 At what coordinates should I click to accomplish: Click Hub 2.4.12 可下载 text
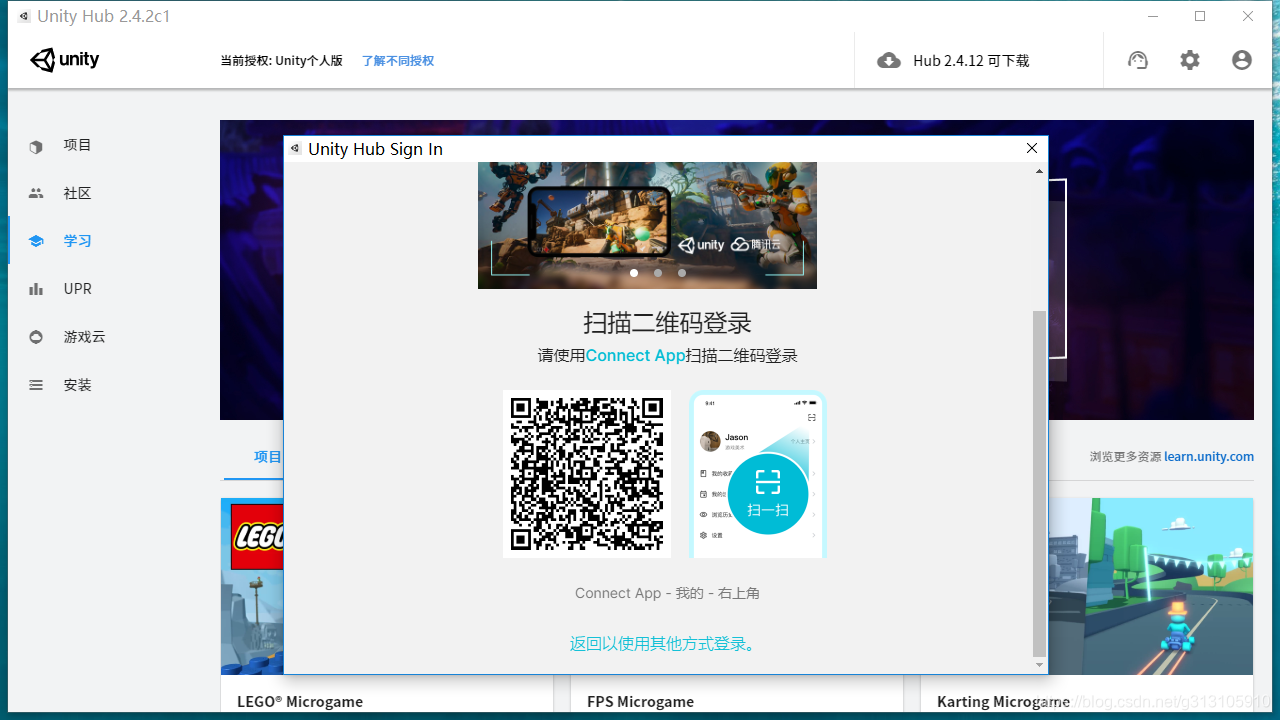coord(971,61)
